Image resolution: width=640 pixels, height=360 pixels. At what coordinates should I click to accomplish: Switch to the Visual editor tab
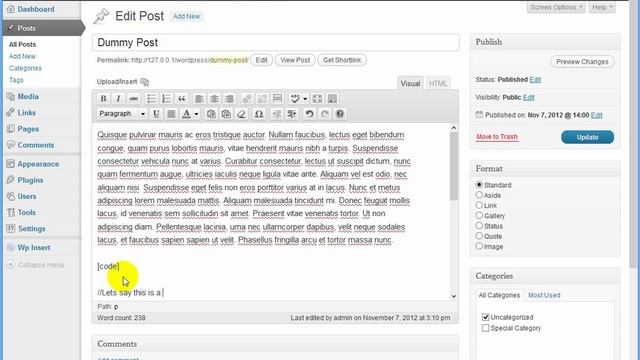pyautogui.click(x=410, y=83)
